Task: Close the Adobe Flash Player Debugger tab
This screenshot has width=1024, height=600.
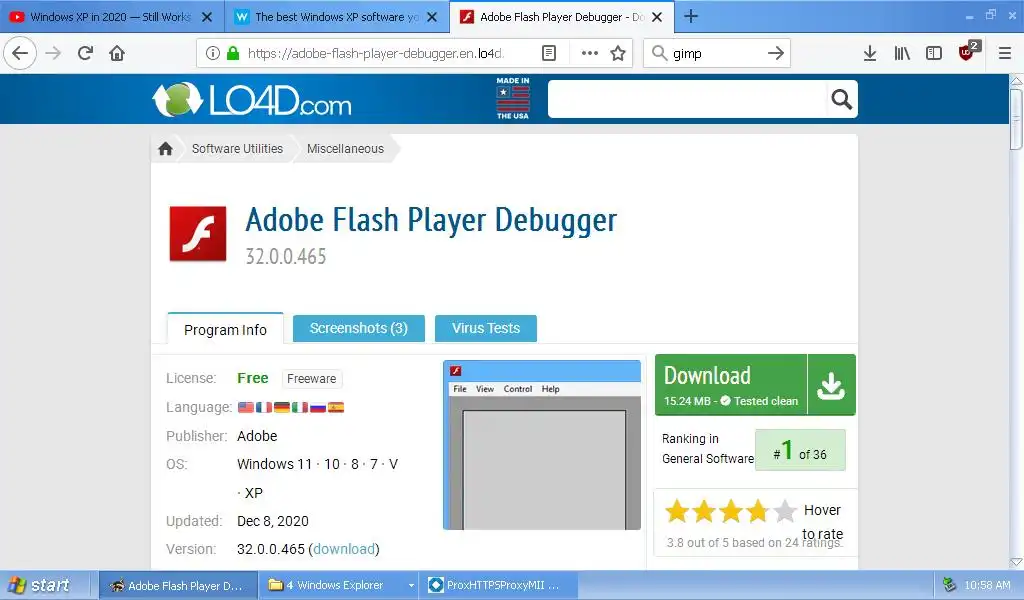Action: (657, 17)
